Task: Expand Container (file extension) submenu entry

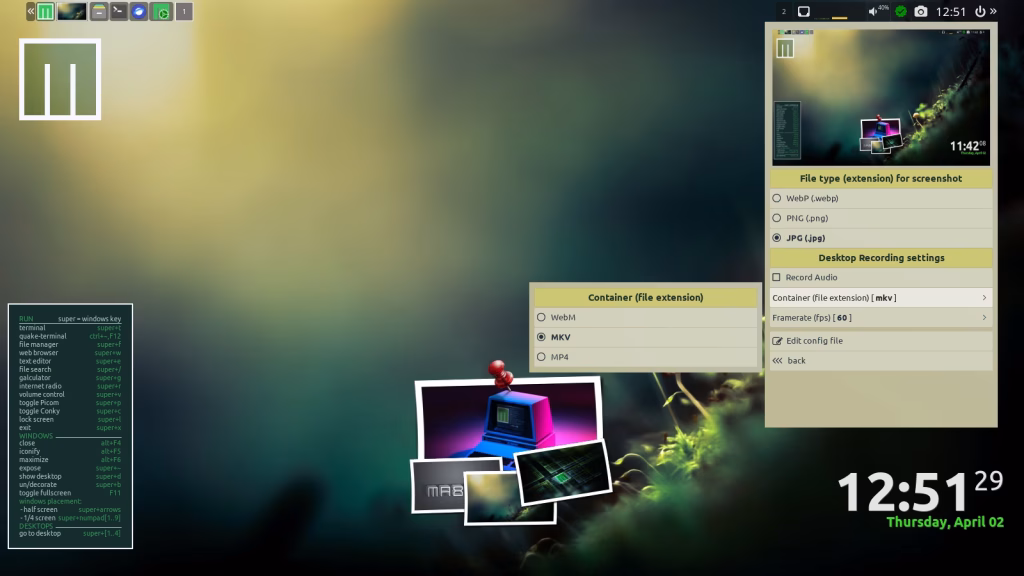Action: pos(880,298)
